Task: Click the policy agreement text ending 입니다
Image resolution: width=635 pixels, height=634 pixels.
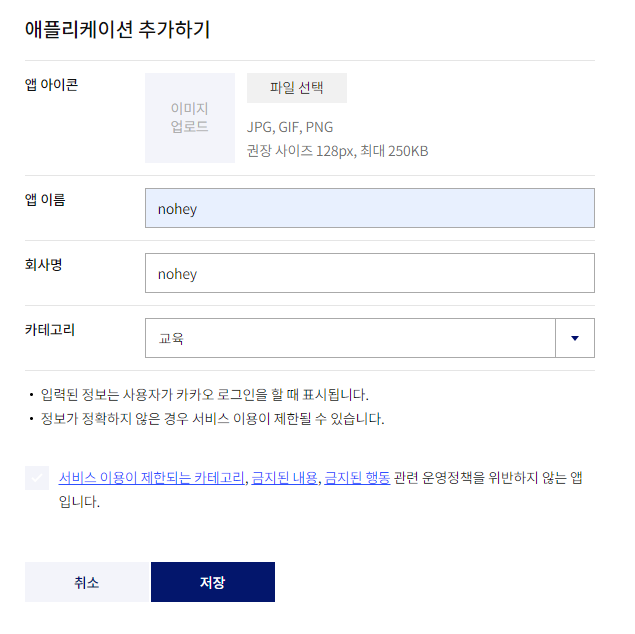Action: click(x=320, y=490)
